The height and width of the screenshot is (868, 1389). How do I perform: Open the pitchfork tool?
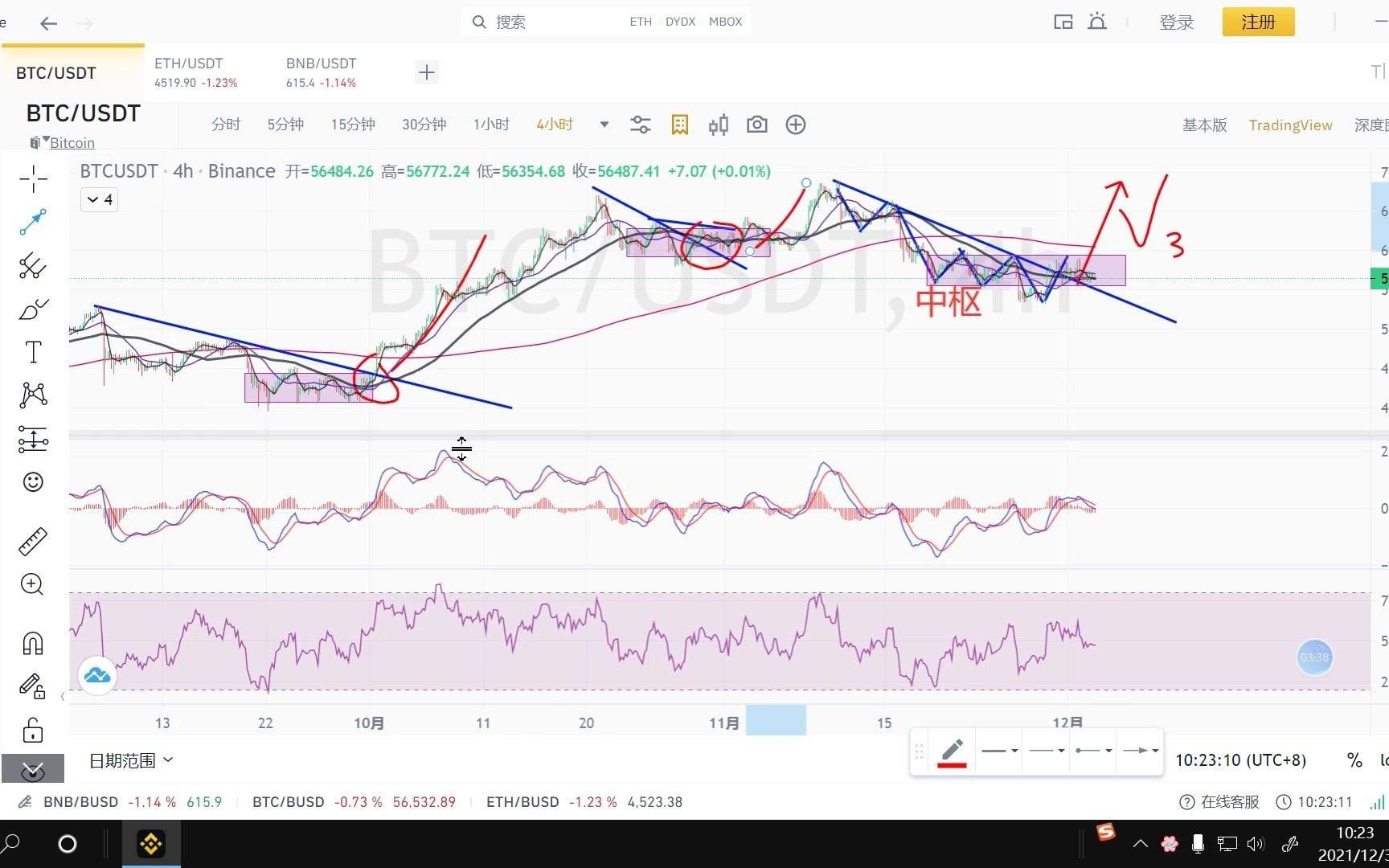(x=33, y=265)
